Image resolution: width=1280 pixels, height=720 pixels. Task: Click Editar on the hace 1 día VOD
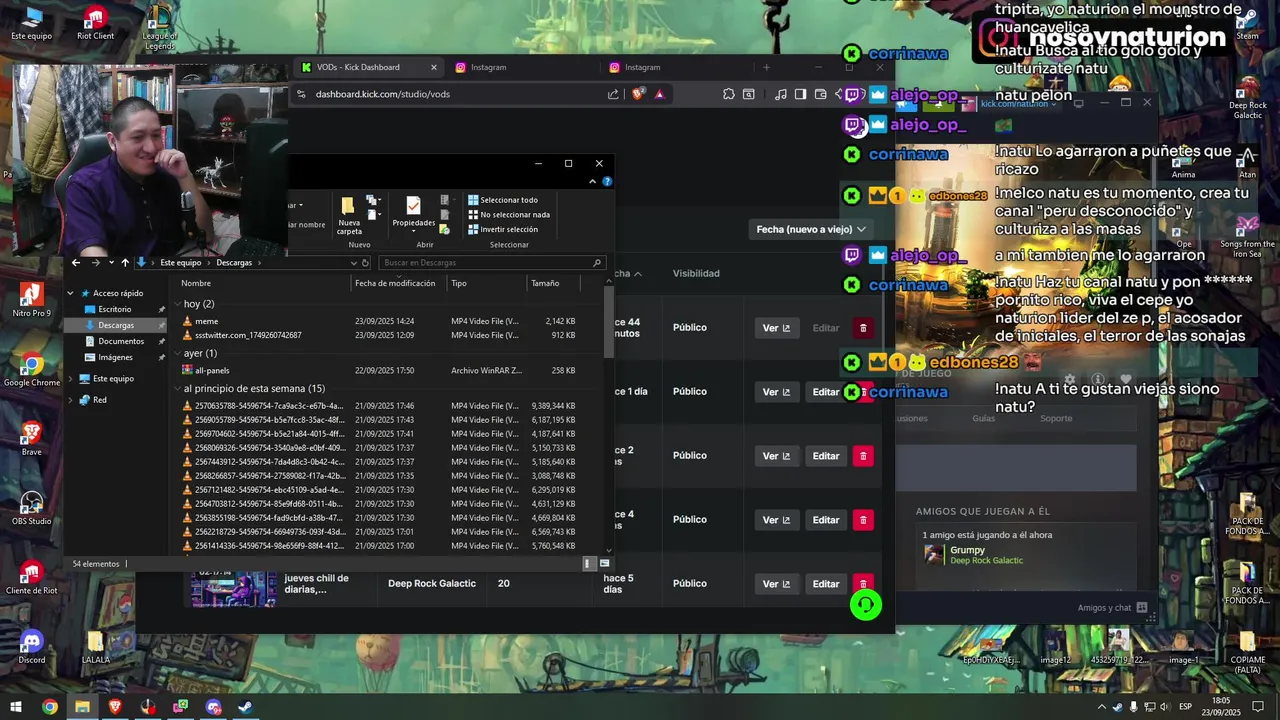pyautogui.click(x=826, y=392)
